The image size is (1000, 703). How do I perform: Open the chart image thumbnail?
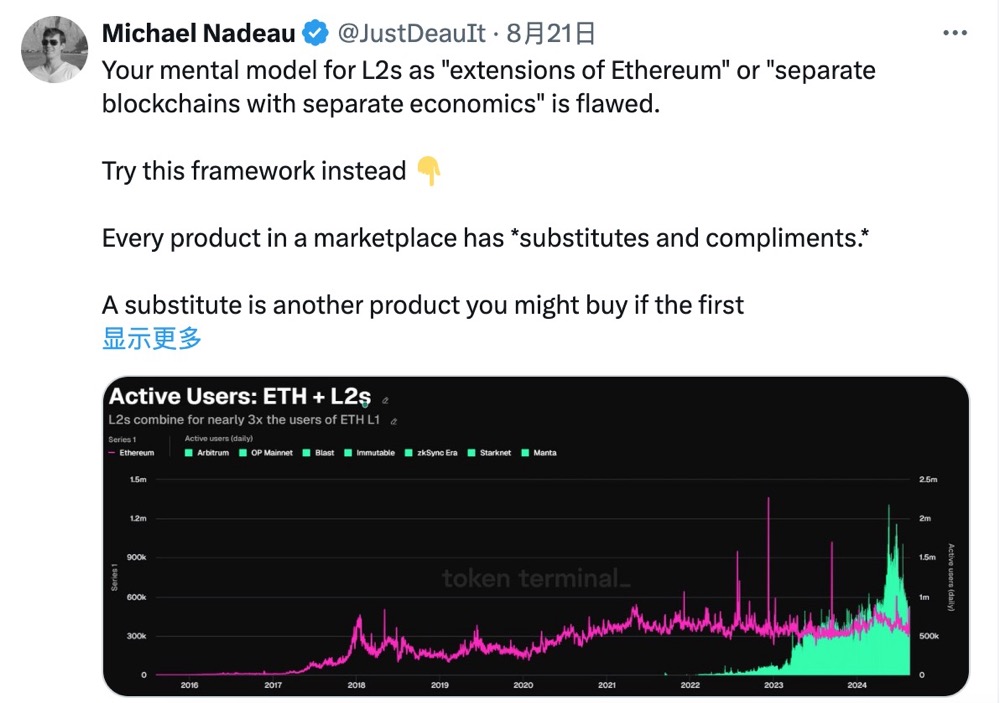[536, 560]
